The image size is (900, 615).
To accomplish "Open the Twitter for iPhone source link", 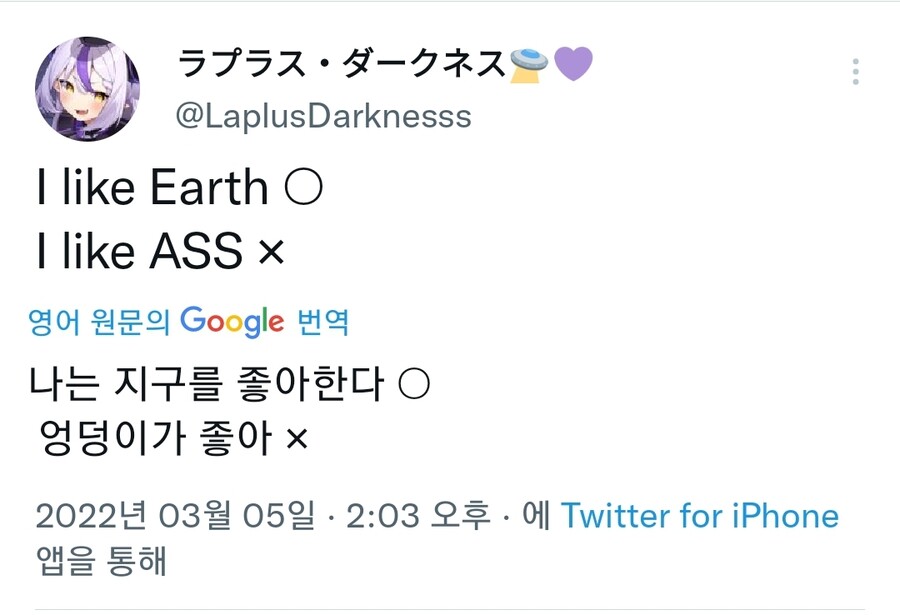I will (x=699, y=516).
